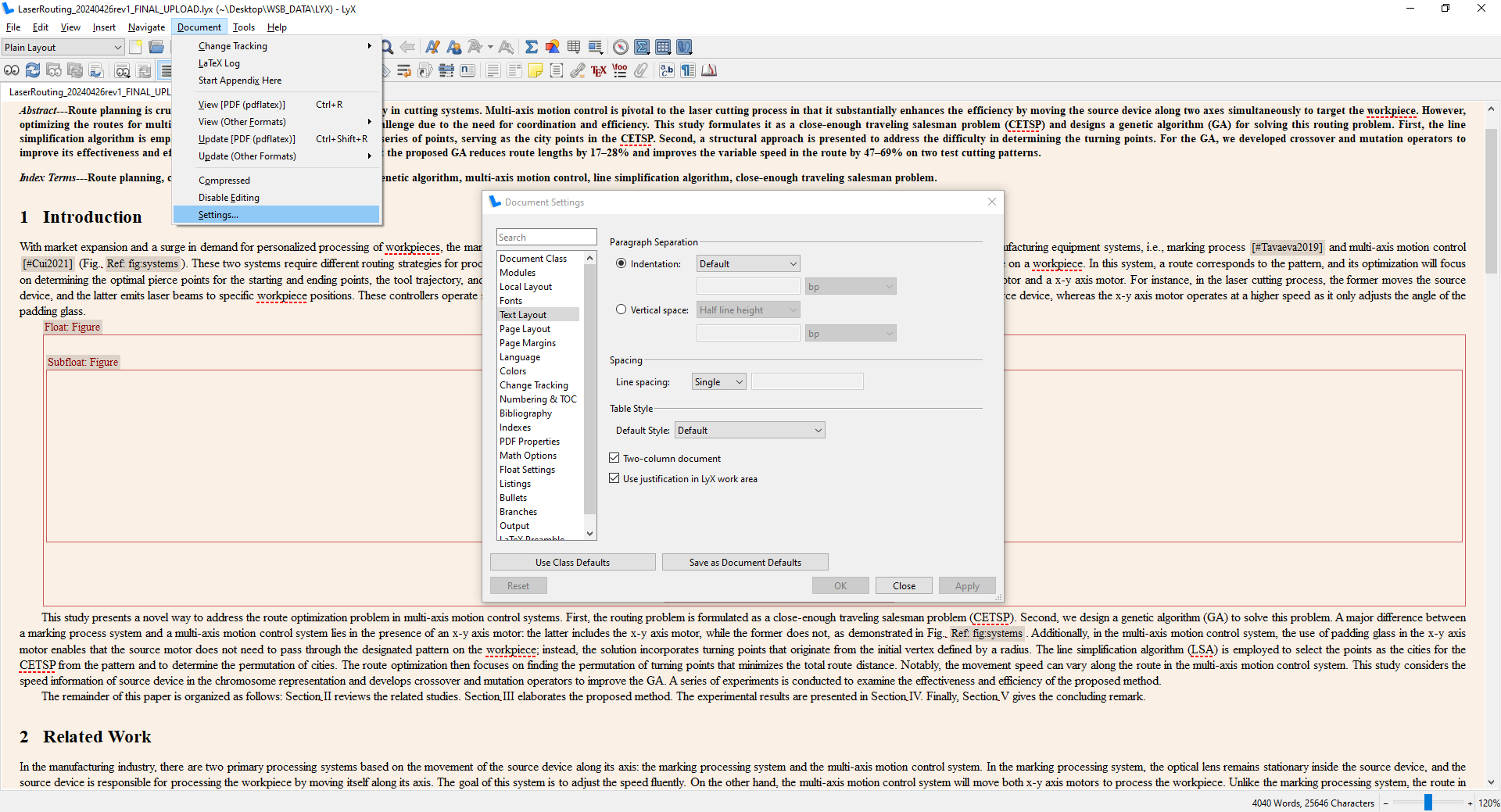Close Document Settings dialog with the X
The image size is (1501, 812).
[992, 202]
